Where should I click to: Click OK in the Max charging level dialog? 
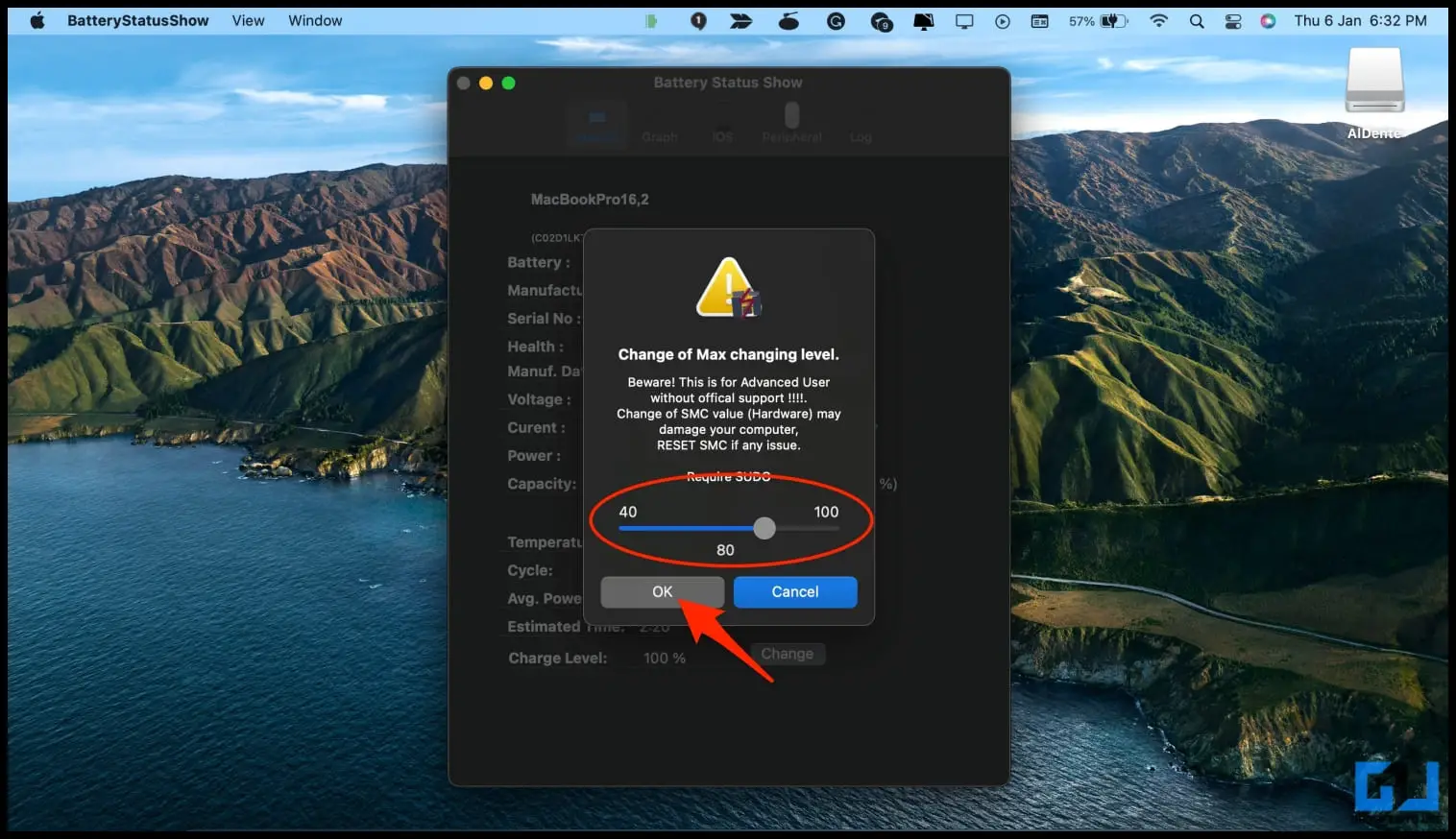tap(662, 592)
